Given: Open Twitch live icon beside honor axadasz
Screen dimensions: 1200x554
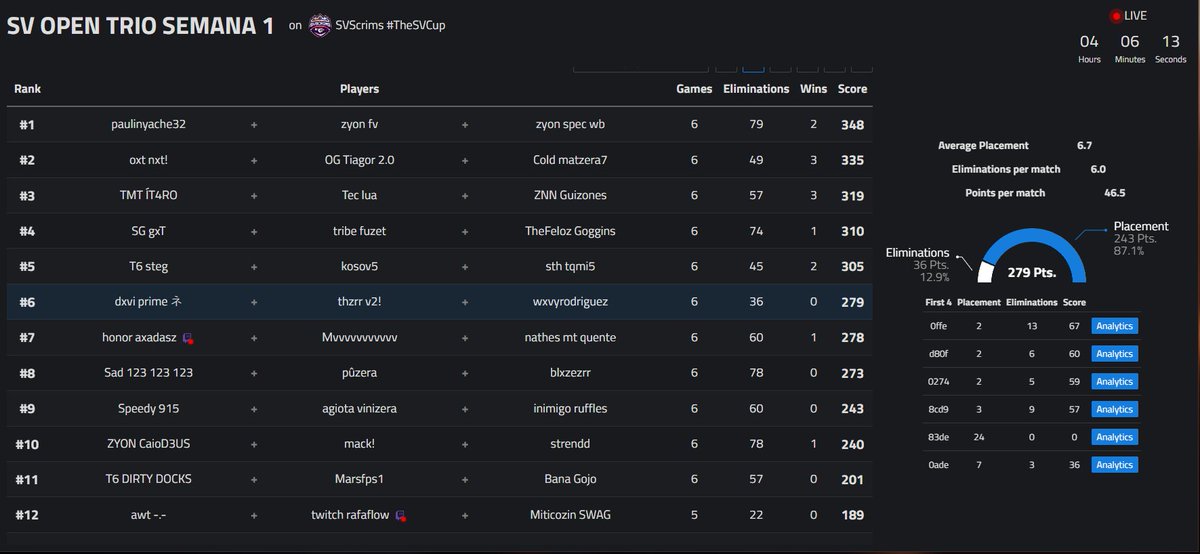Looking at the screenshot, I should pyautogui.click(x=188, y=338).
